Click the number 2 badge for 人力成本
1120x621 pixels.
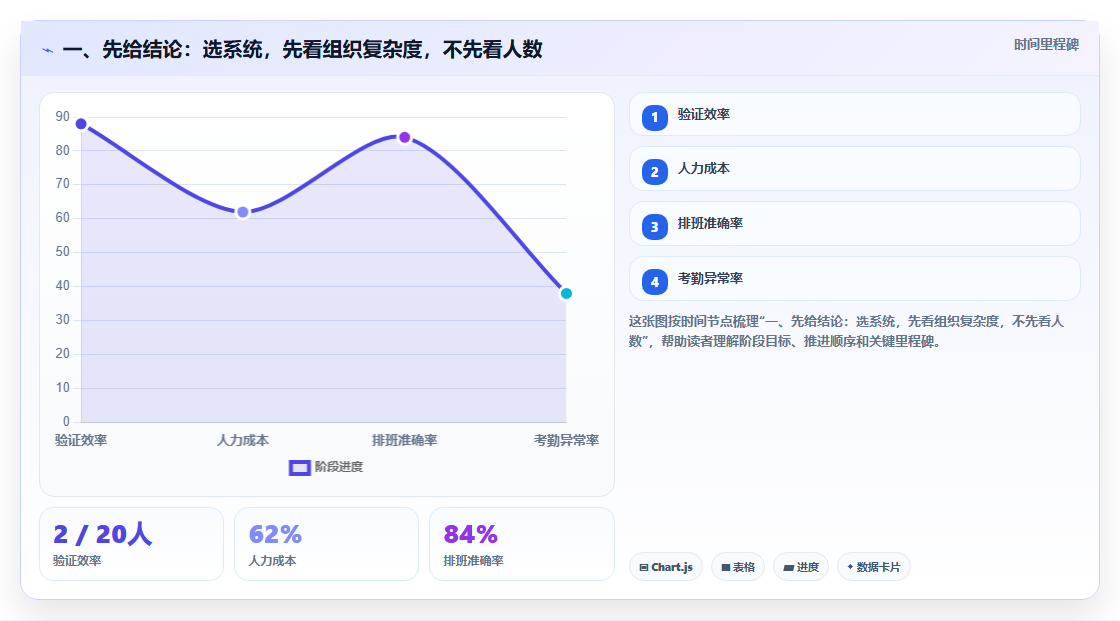click(654, 172)
